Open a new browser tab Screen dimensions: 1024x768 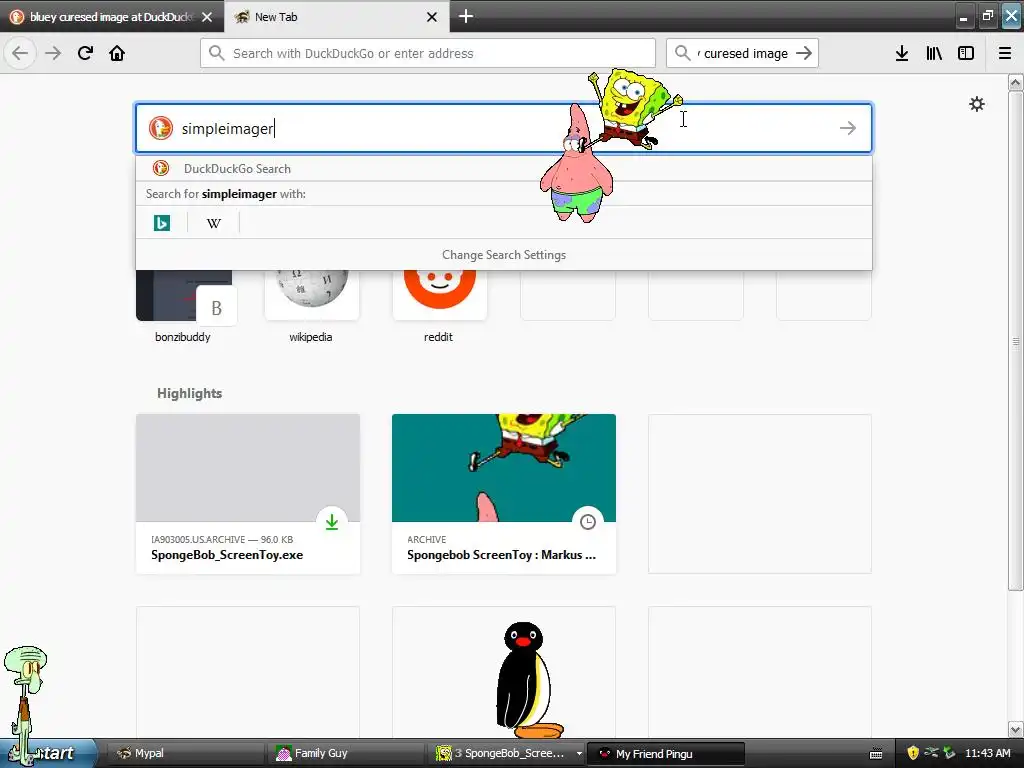point(466,16)
